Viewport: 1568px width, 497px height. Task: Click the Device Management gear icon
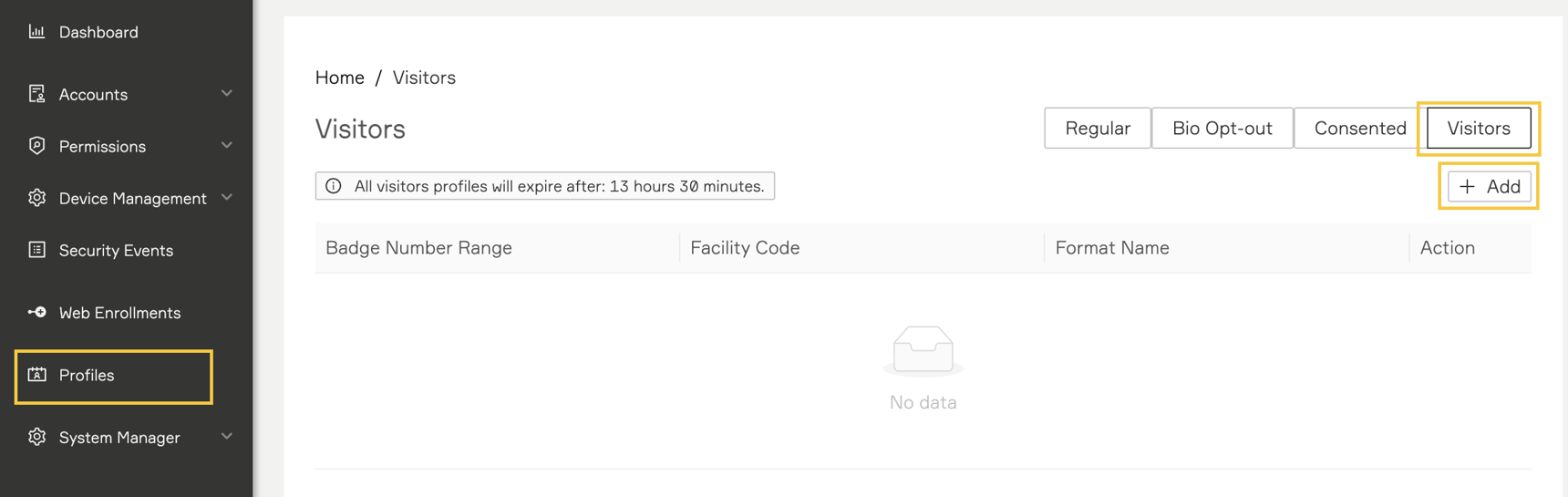36,198
